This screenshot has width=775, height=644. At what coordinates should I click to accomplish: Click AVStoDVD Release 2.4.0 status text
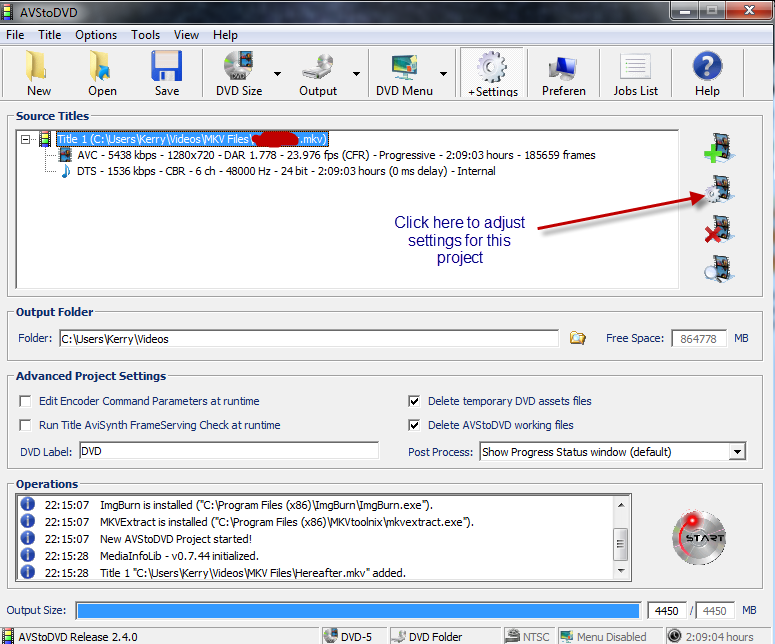tap(78, 637)
